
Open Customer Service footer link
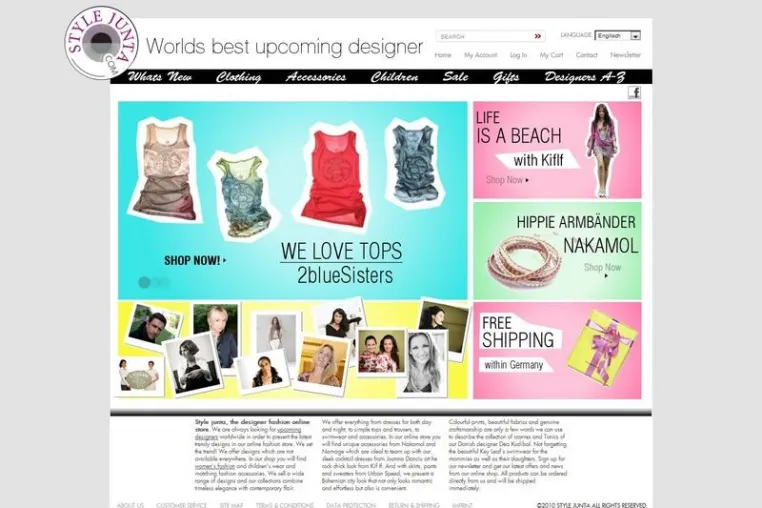(181, 505)
